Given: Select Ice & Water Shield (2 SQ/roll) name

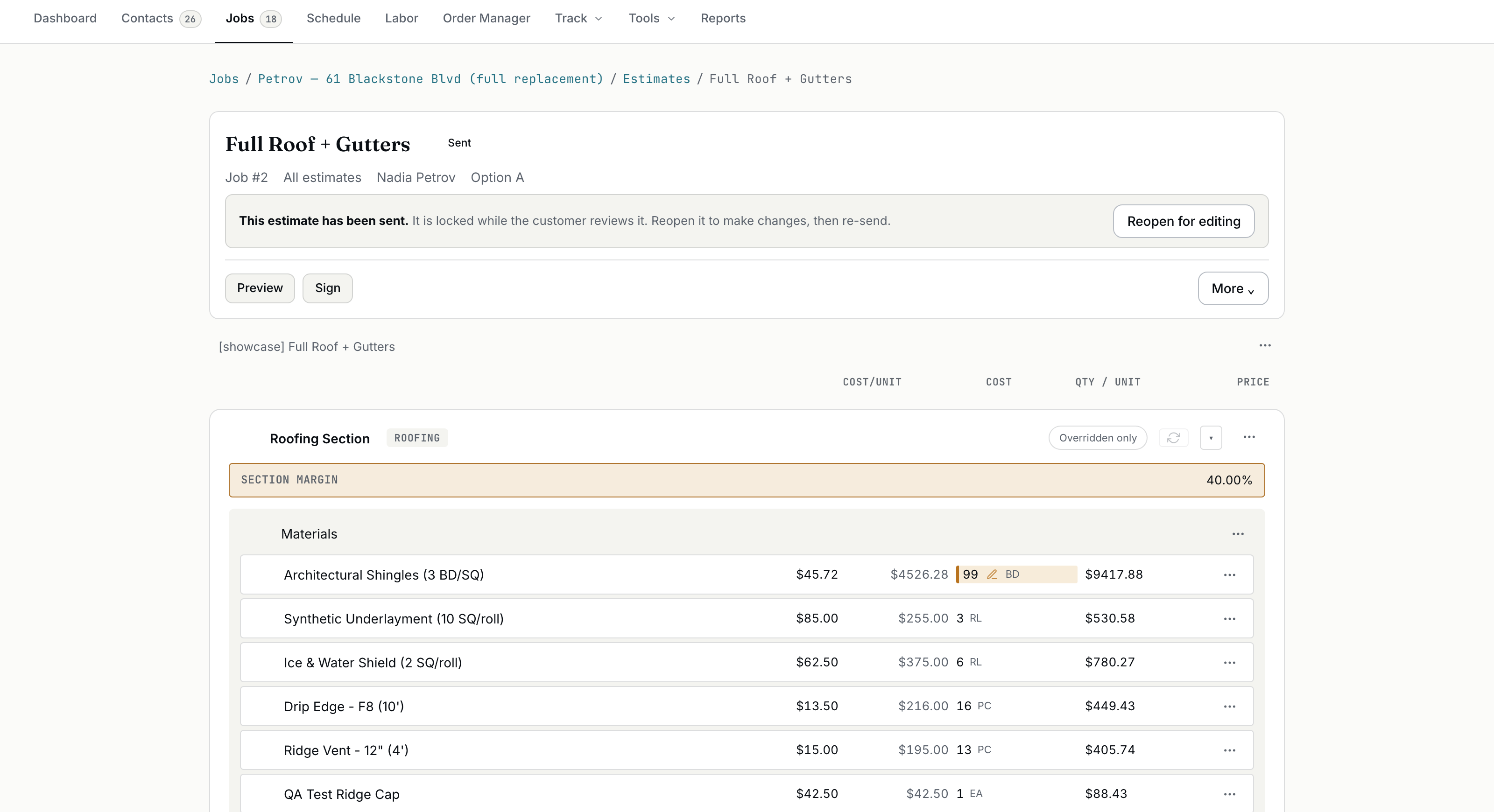Looking at the screenshot, I should [373, 663].
